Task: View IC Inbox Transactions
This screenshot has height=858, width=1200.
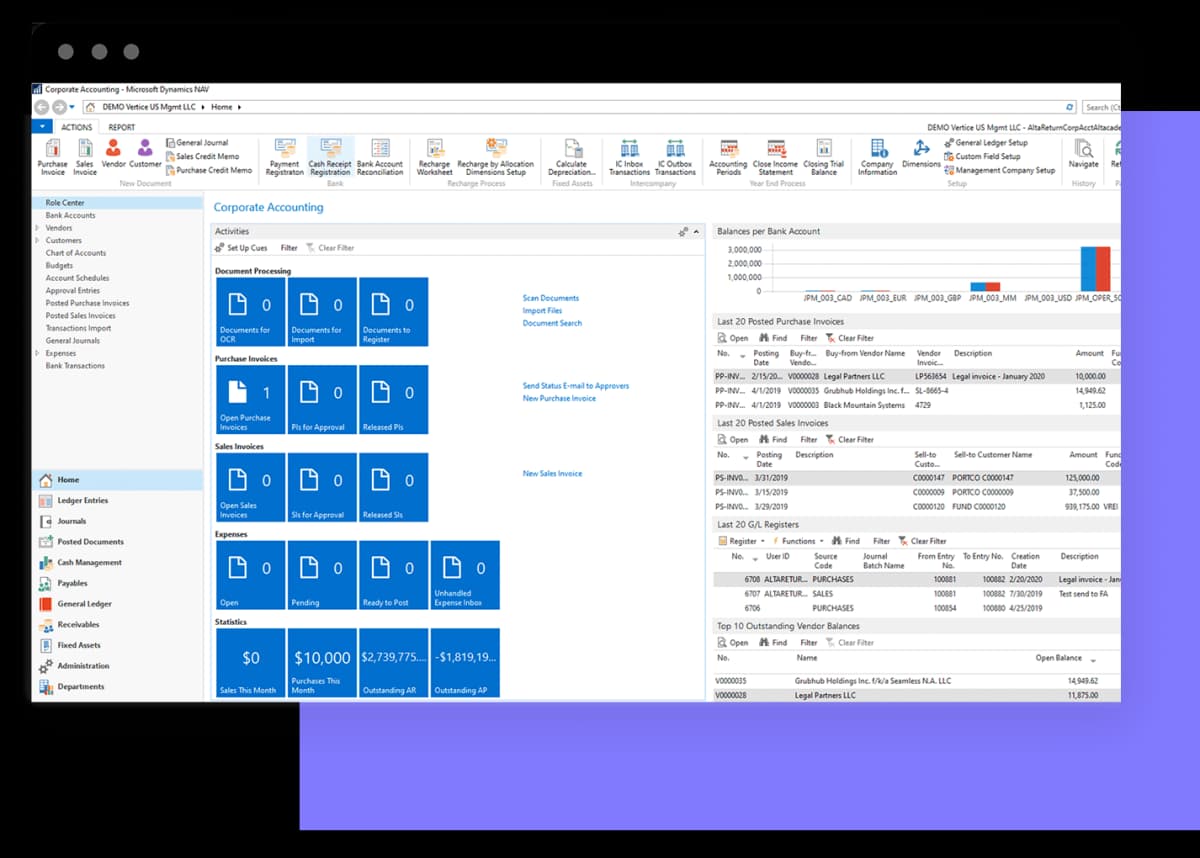Action: point(628,160)
